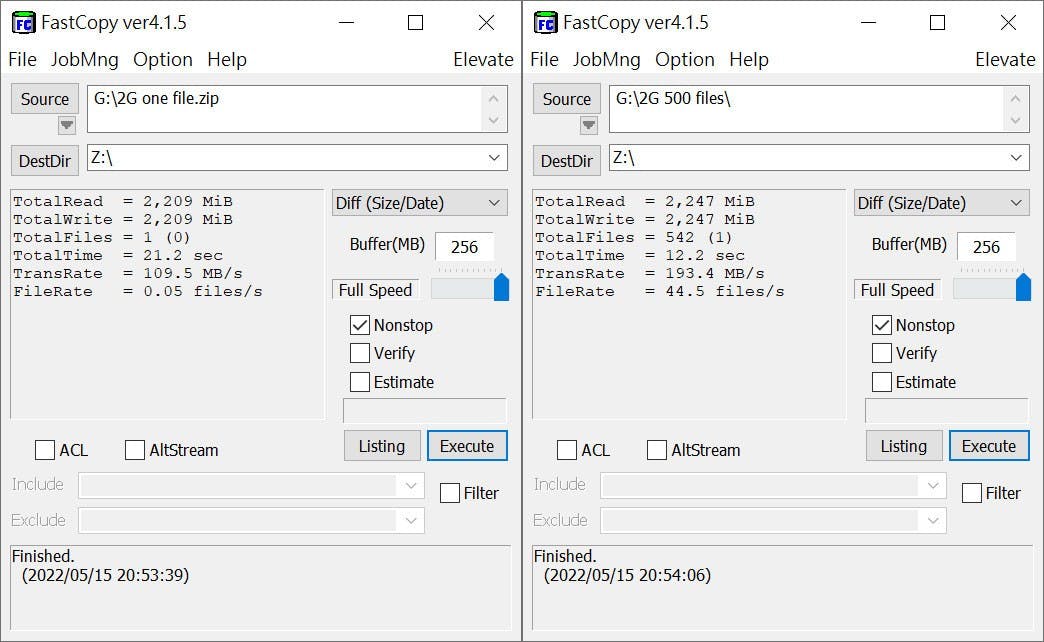The height and width of the screenshot is (642, 1044).
Task: Click 'Full Speed' label in the '2G 500 files' window
Action: pyautogui.click(x=897, y=290)
